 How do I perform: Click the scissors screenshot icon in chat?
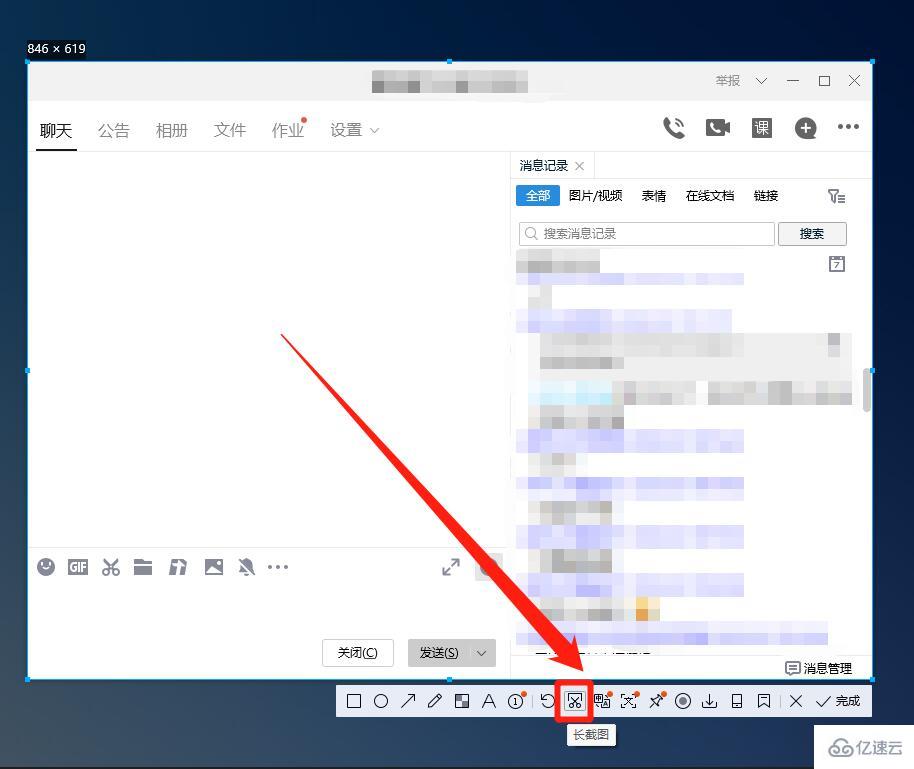pyautogui.click(x=110, y=567)
